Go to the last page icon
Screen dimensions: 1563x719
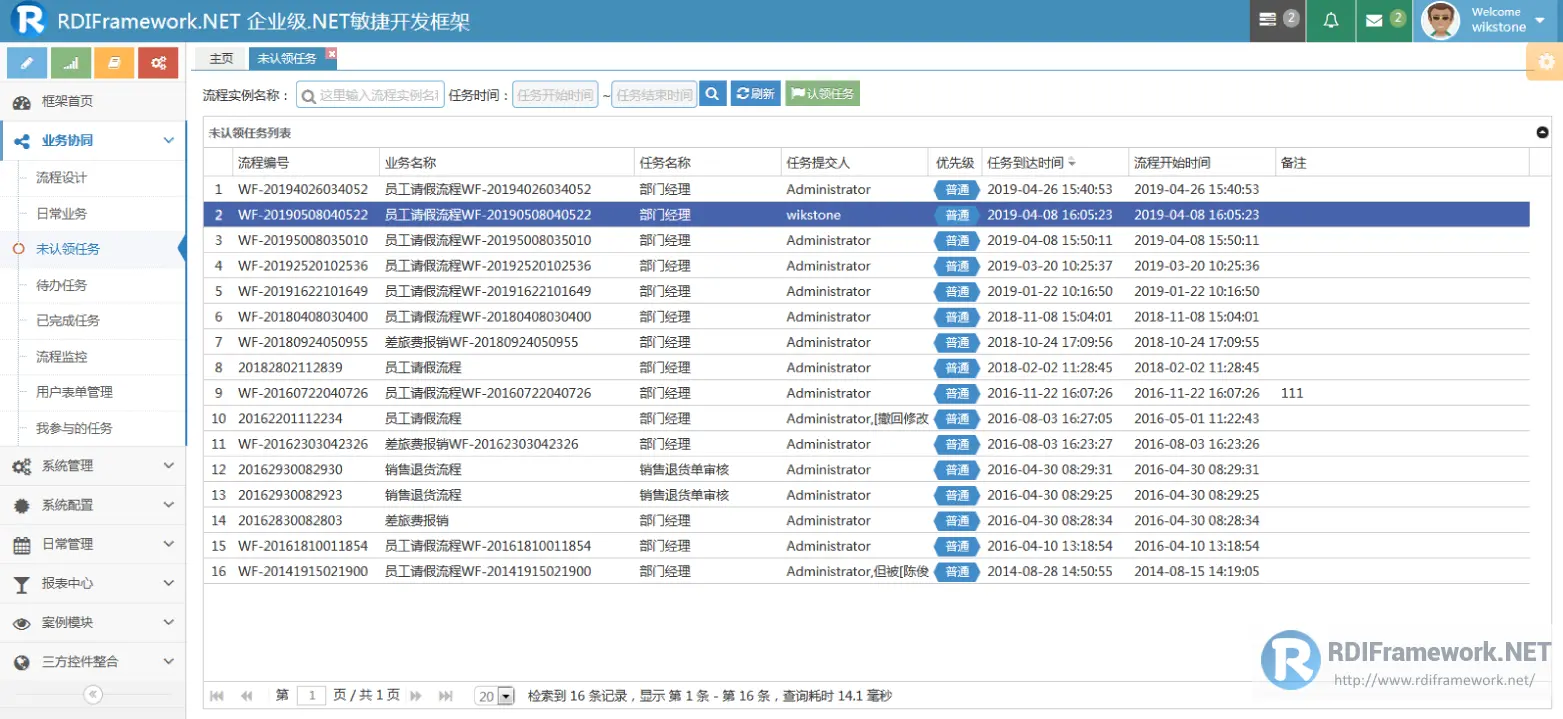click(x=446, y=696)
